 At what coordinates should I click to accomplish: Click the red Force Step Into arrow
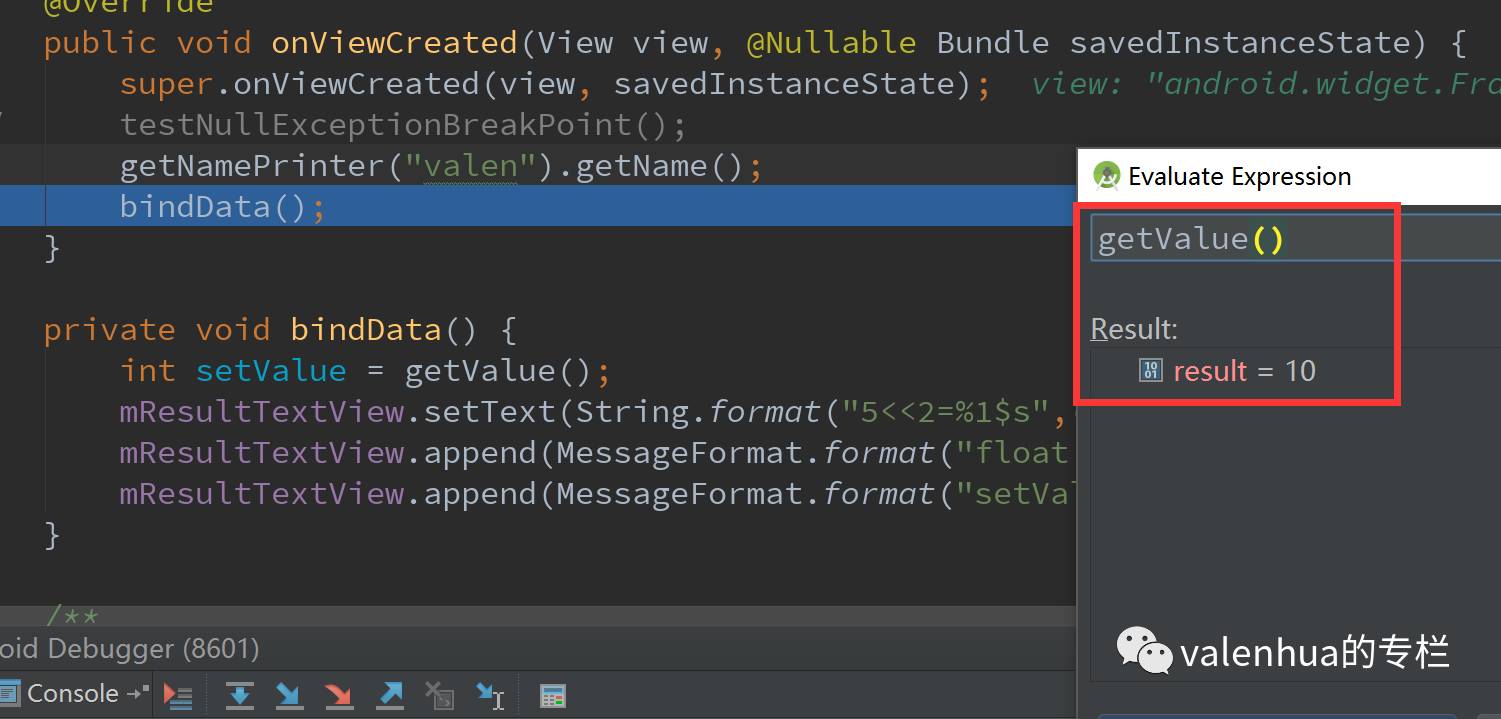pyautogui.click(x=338, y=694)
